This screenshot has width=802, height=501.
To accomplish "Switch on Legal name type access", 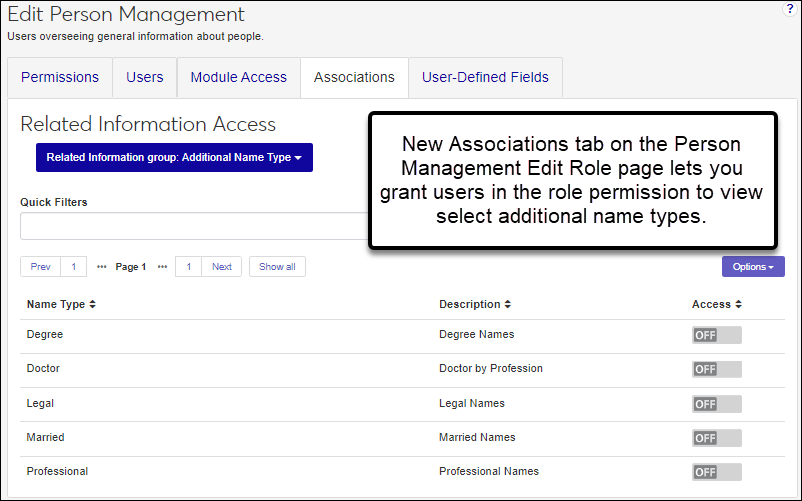I will [x=716, y=404].
